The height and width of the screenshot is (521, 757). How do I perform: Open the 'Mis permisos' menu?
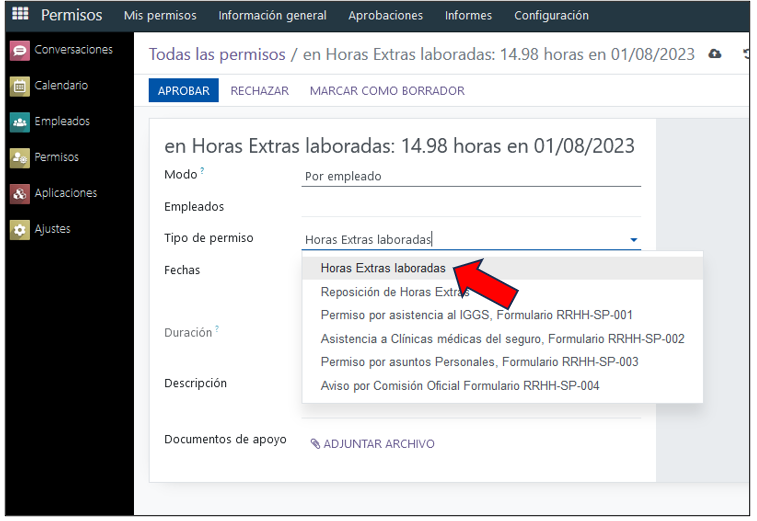click(160, 15)
